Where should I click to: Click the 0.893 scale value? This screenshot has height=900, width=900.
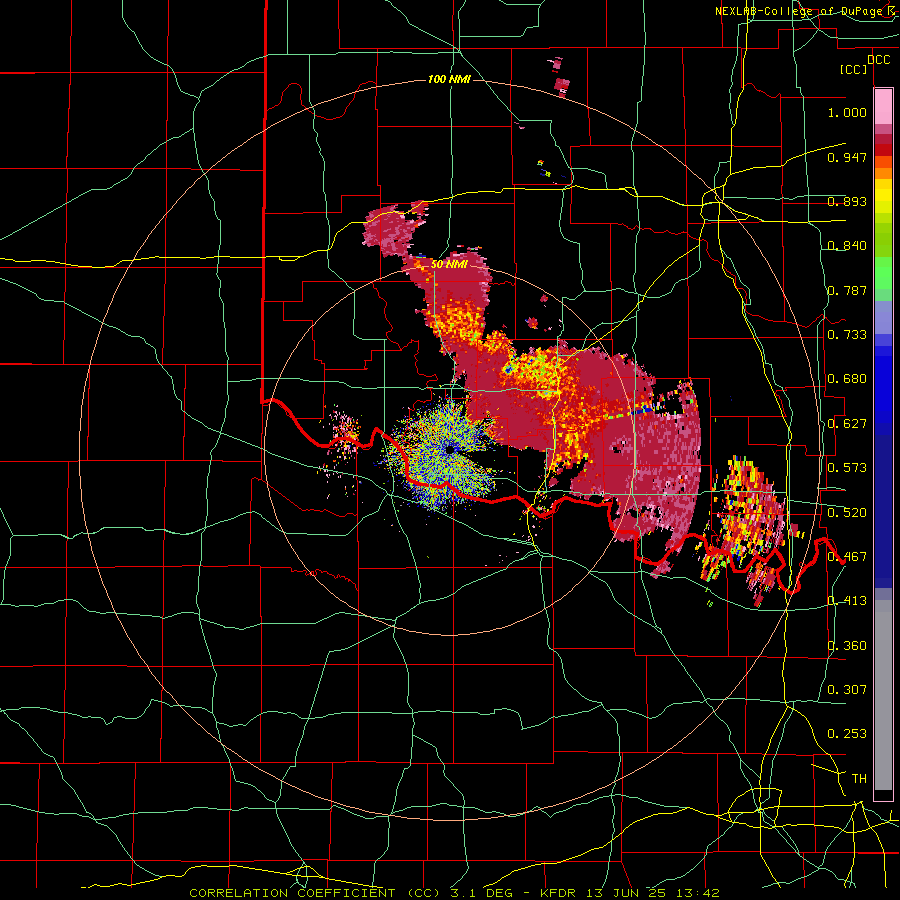(847, 201)
